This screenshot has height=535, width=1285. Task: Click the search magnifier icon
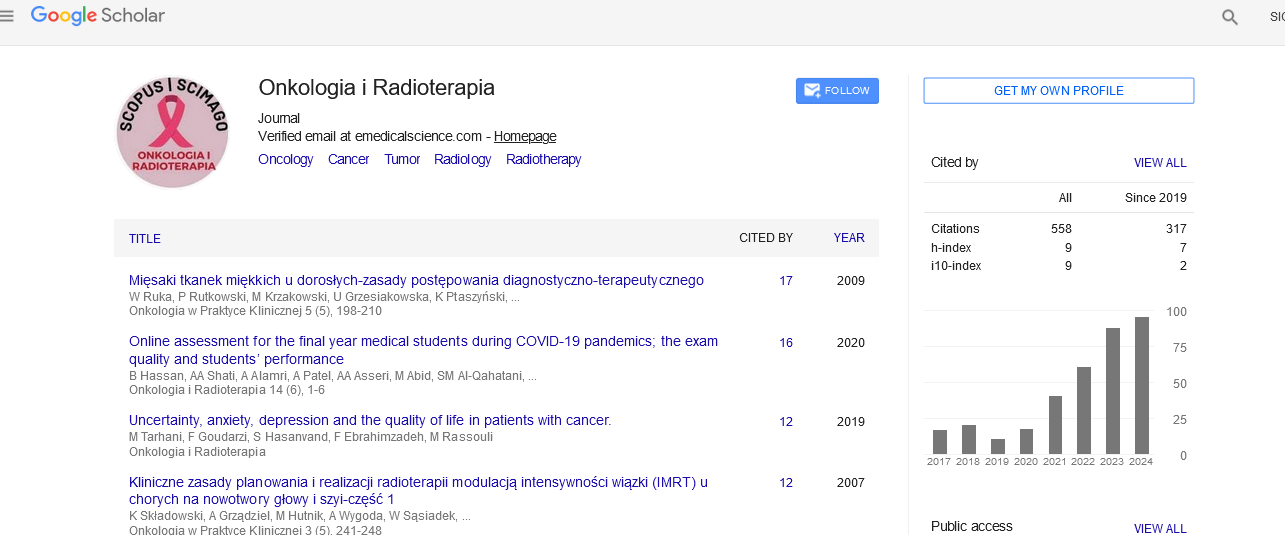click(x=1230, y=17)
